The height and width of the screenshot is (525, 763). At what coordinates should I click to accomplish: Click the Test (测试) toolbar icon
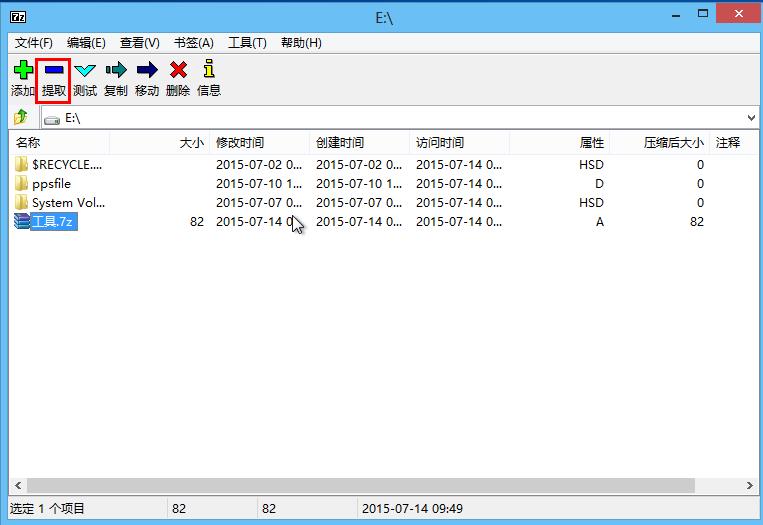[85, 70]
